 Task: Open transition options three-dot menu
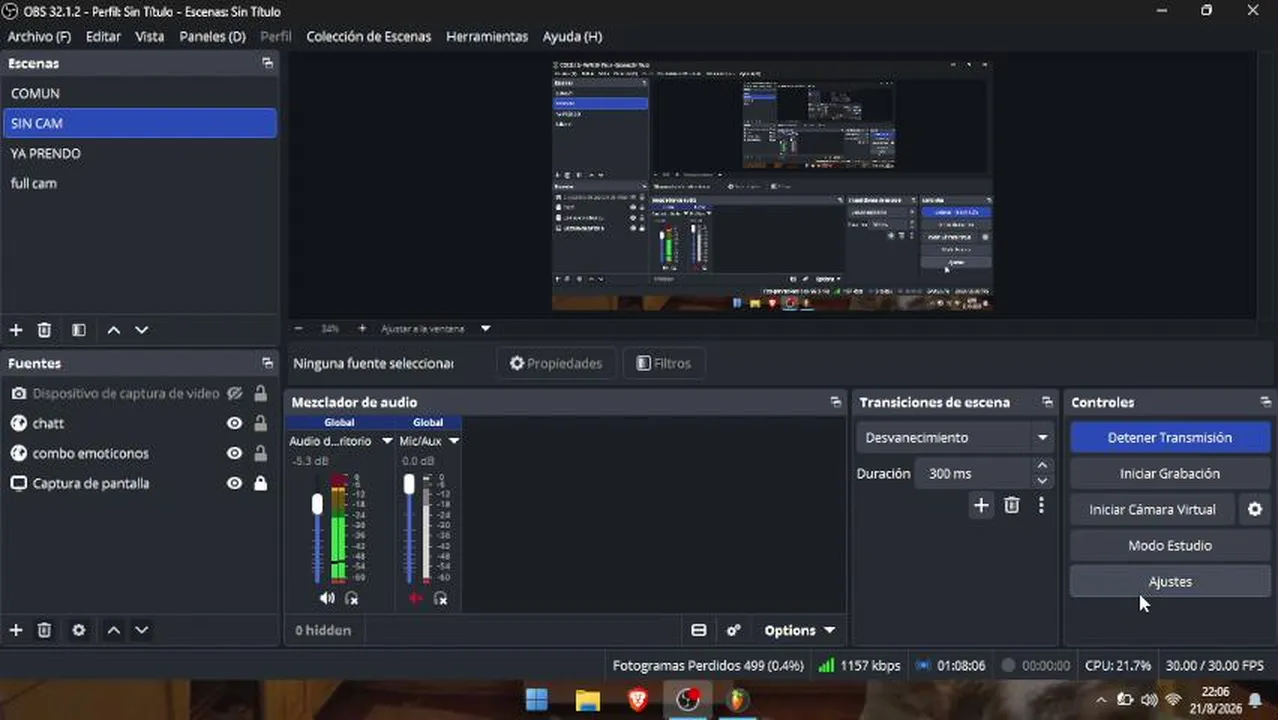tap(1041, 505)
